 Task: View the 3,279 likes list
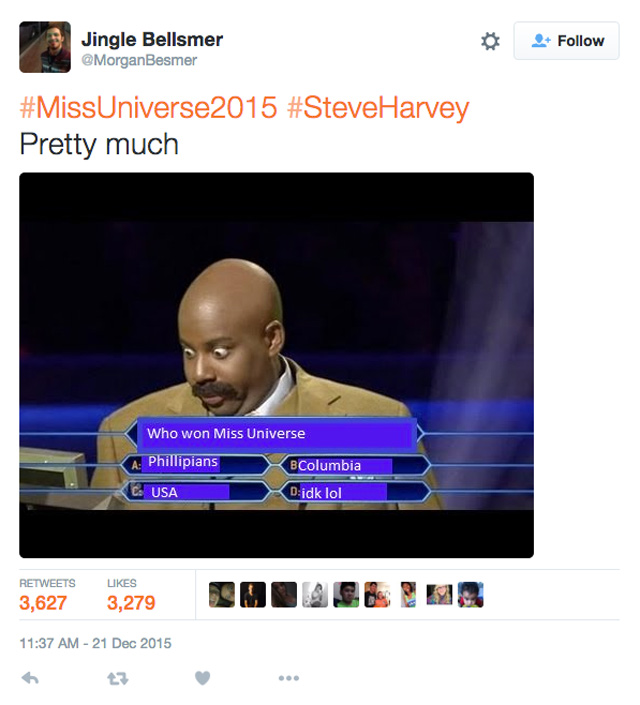(131, 596)
